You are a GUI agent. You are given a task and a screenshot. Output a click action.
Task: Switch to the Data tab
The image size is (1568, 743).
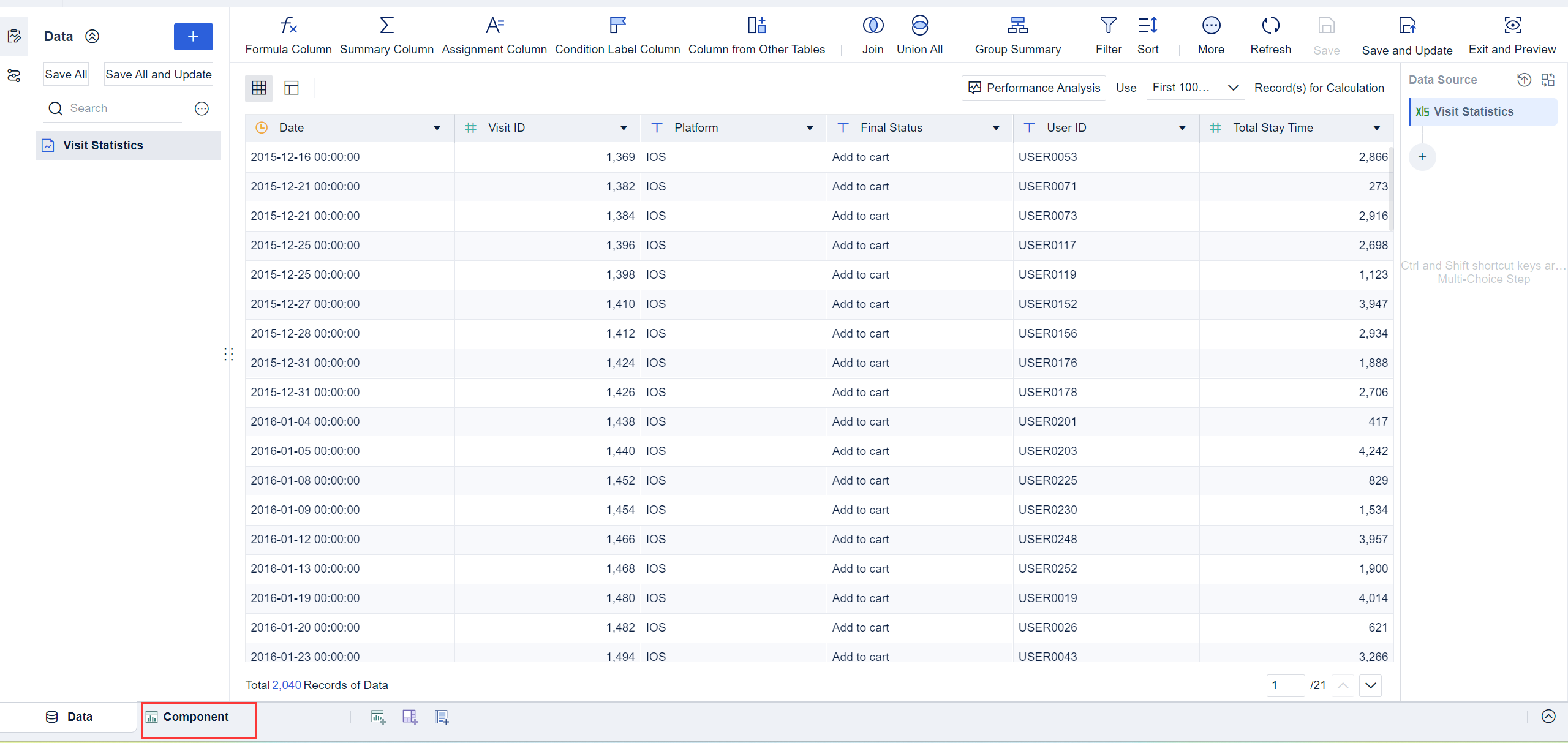point(69,717)
